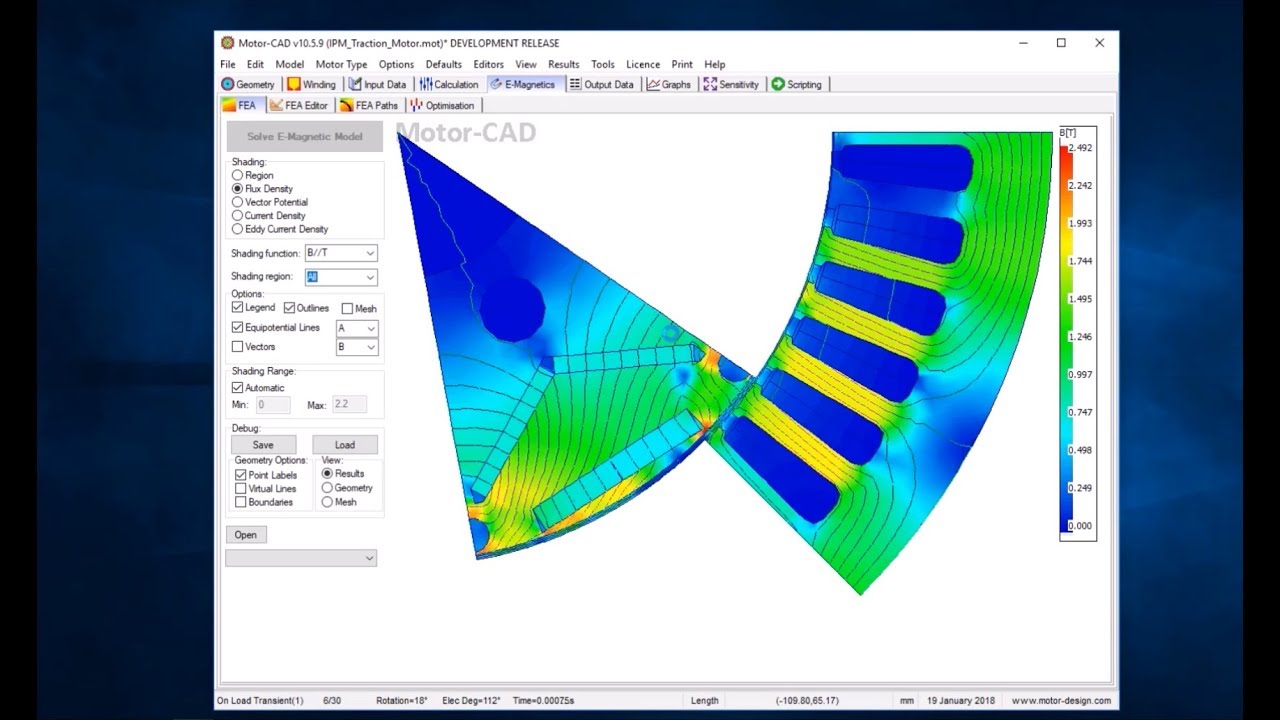Toggle the Legend checkbox
1280x720 pixels.
[237, 308]
